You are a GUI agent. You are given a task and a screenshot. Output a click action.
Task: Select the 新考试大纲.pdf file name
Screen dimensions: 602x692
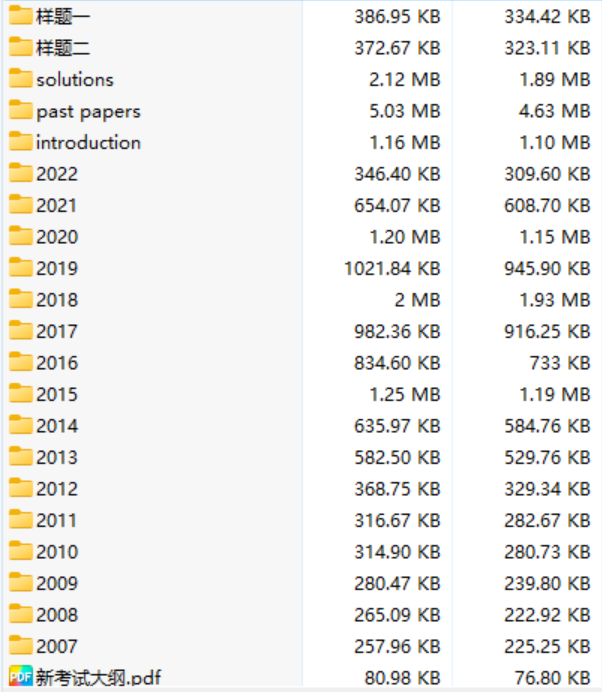pos(98,678)
